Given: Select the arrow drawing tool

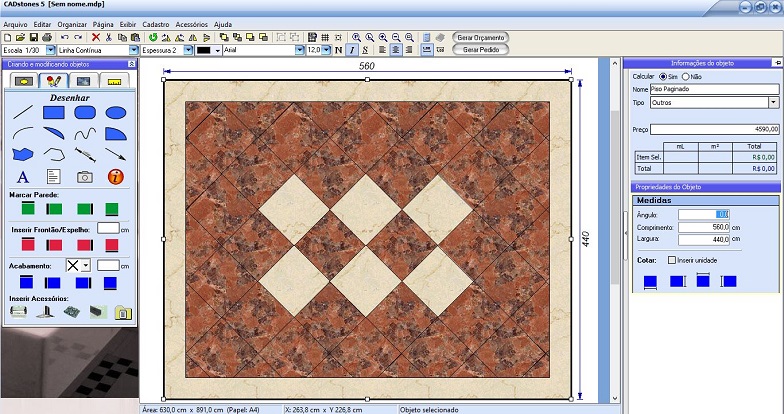Looking at the screenshot, I should click(x=116, y=154).
